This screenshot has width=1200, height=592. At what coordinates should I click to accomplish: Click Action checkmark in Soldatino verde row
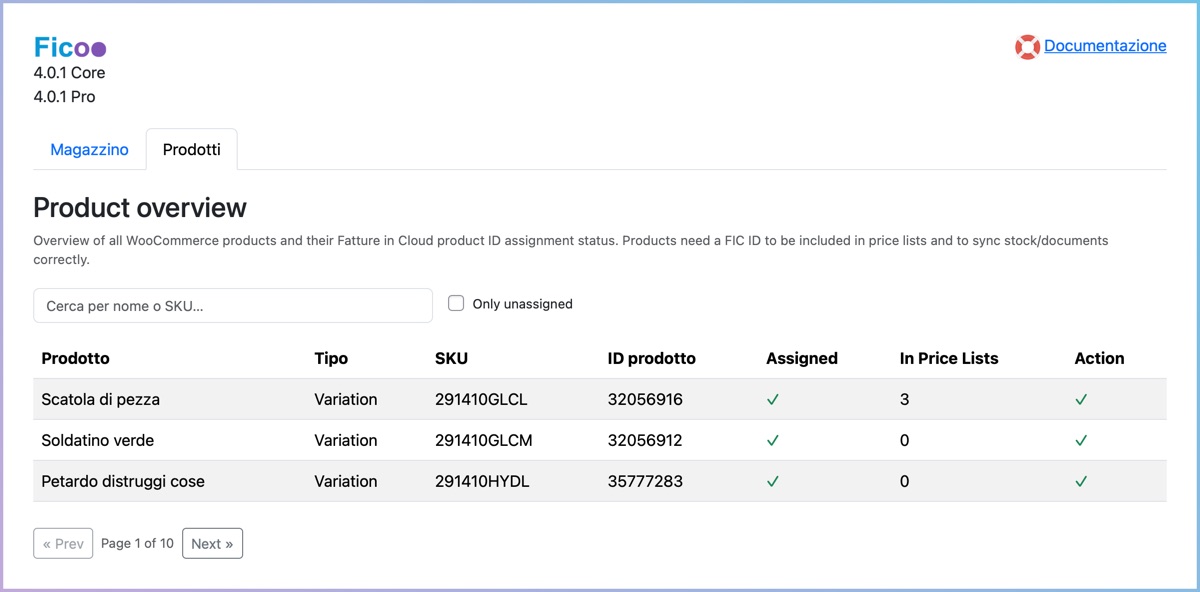pos(1081,440)
